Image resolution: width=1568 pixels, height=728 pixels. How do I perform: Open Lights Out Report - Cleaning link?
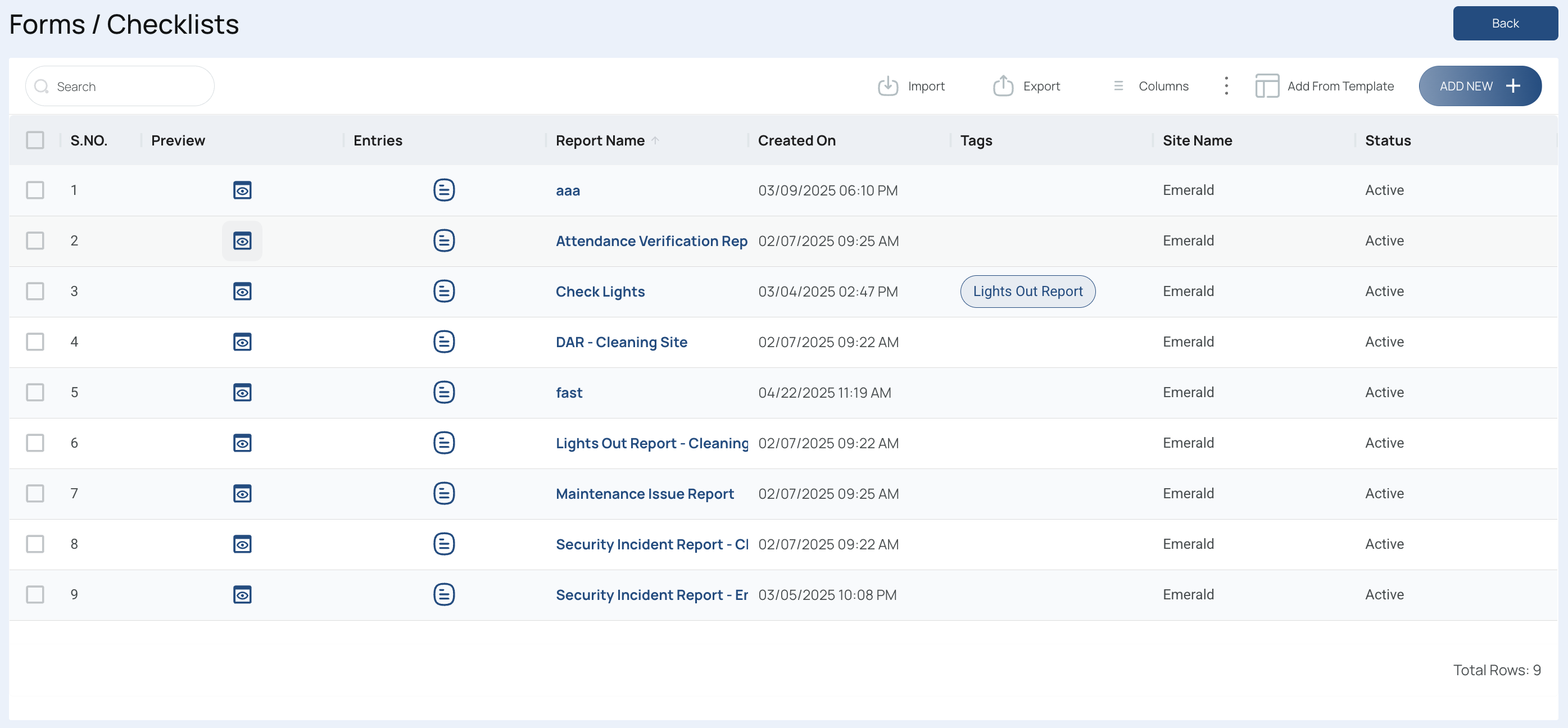point(652,443)
